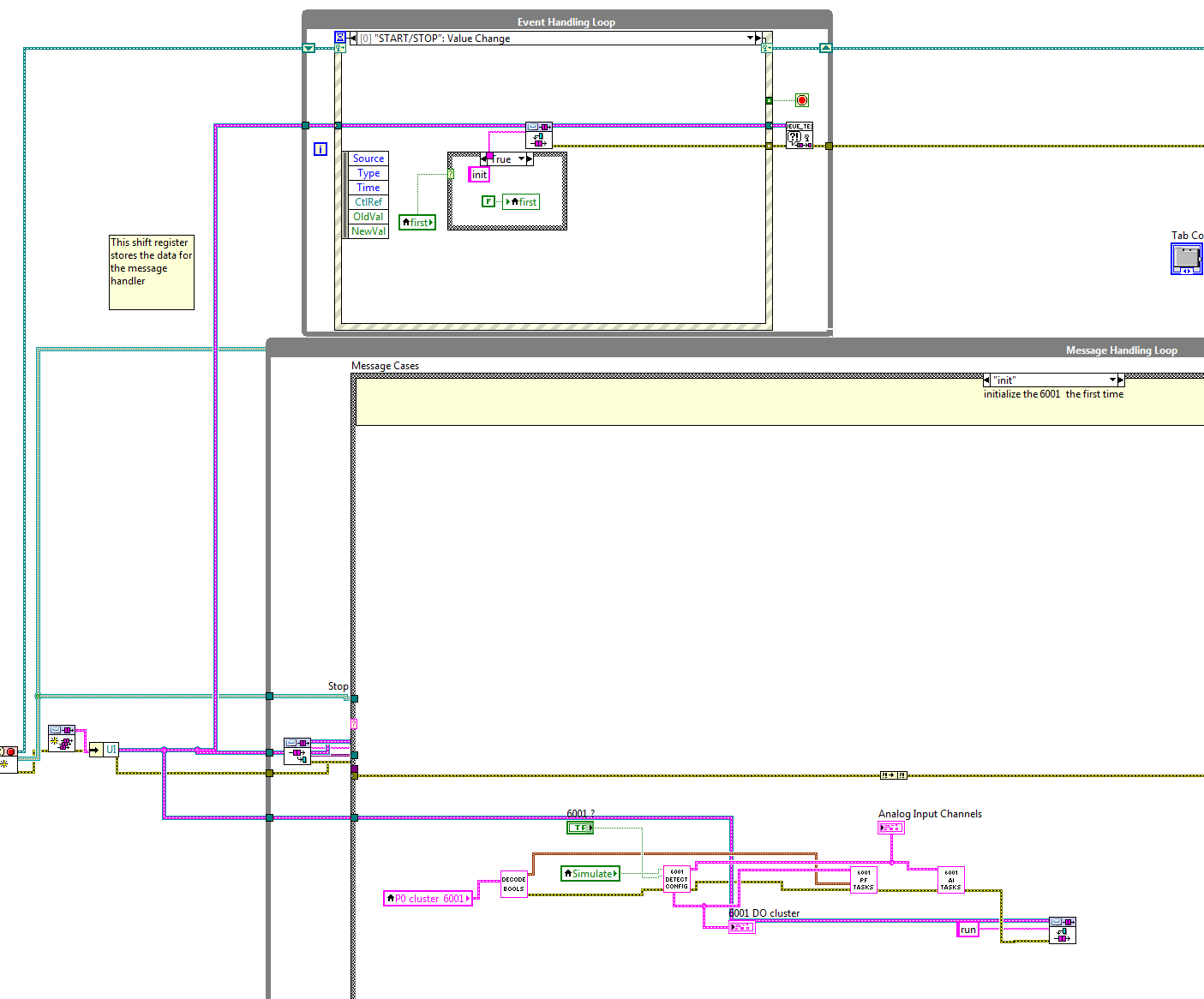
Task: Click the Enqueue Message VI in Event Handling Loop
Action: click(x=539, y=135)
